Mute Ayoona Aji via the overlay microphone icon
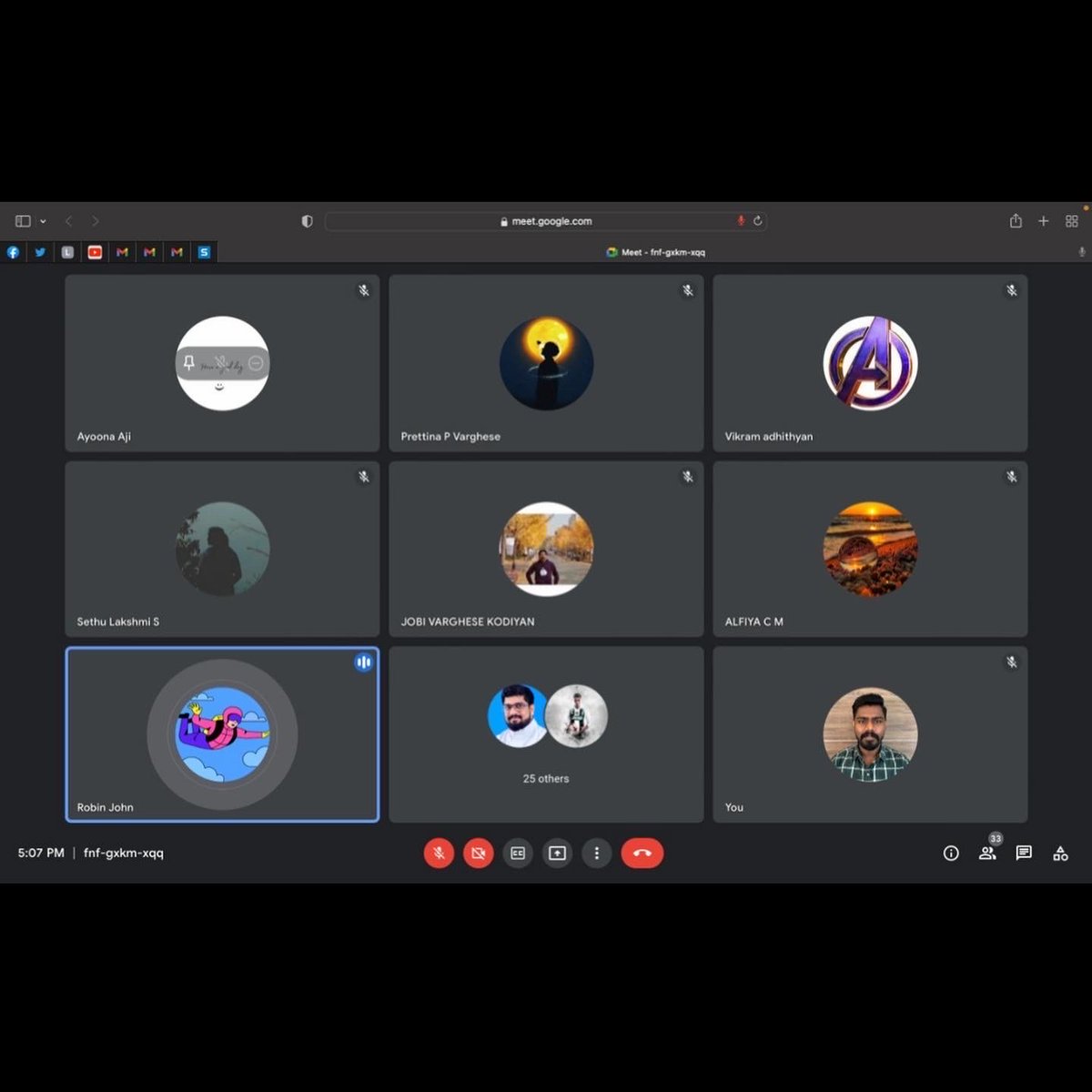Screen dimensions: 1092x1092 click(x=222, y=363)
